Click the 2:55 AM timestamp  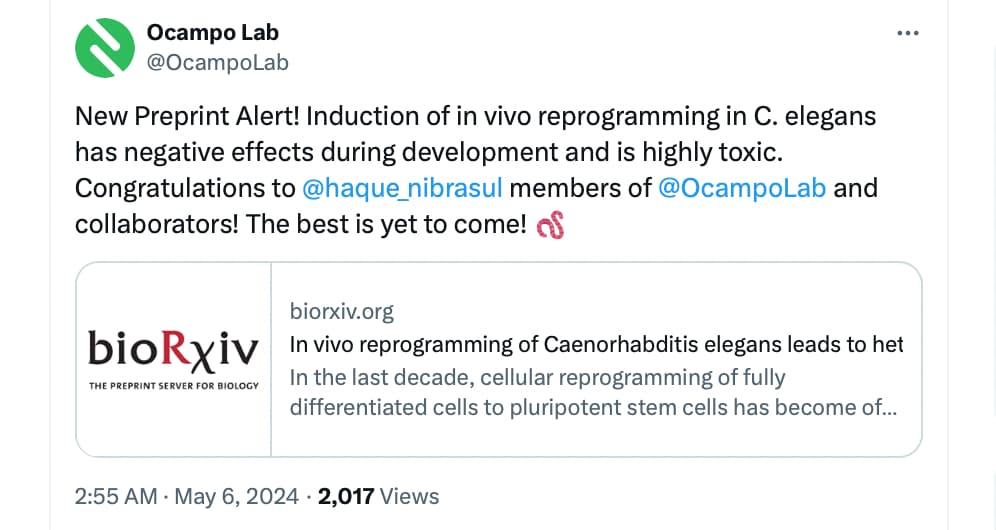pos(116,496)
